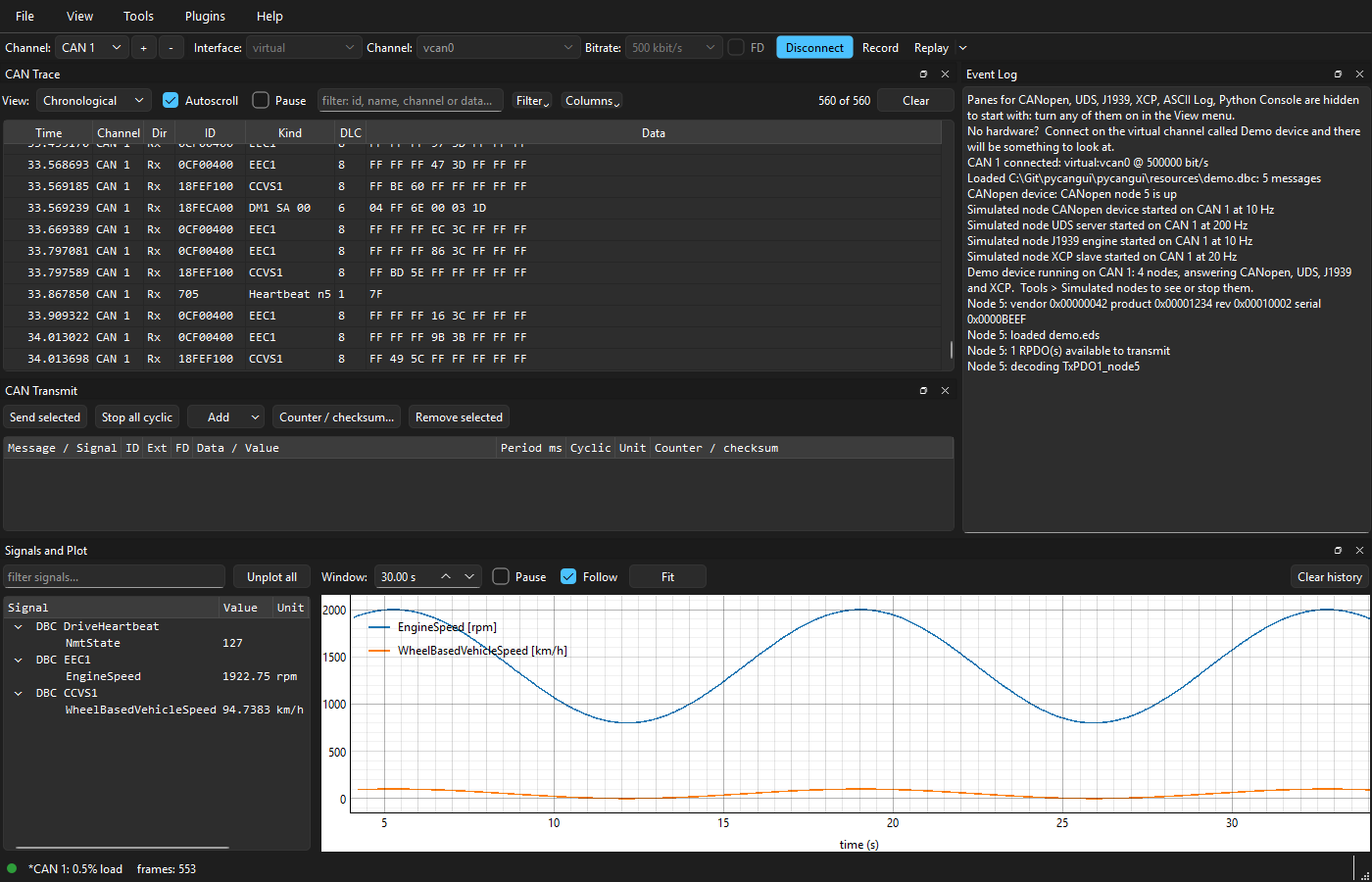Open the Chronological view dropdown

click(94, 101)
